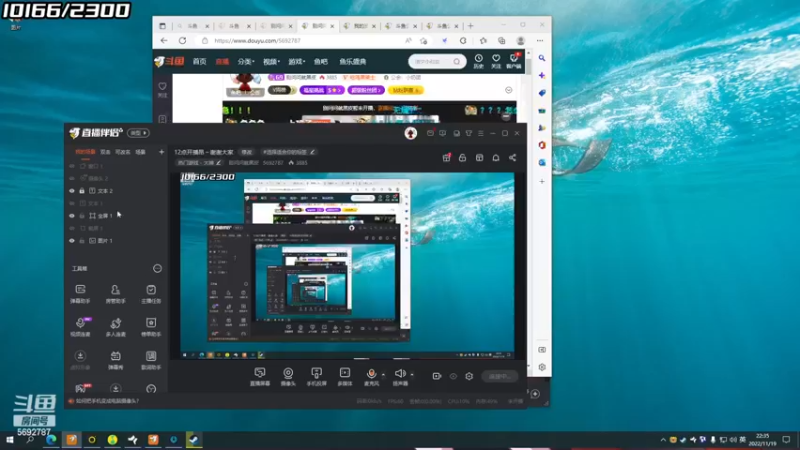Click the streamer avatar in companion title bar
The width and height of the screenshot is (800, 450).
(x=411, y=133)
